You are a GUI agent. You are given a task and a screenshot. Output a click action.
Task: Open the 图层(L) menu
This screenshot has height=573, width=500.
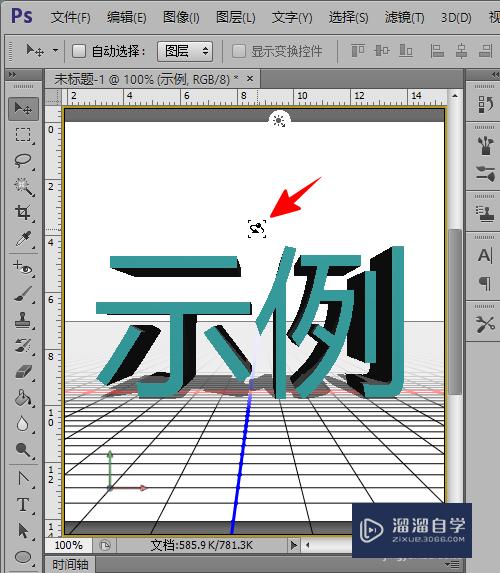coord(235,17)
